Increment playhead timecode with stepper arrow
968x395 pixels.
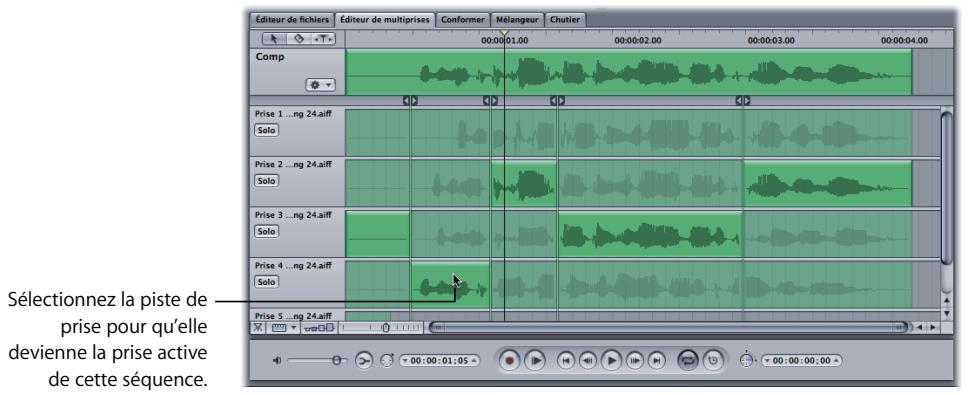pos(474,360)
